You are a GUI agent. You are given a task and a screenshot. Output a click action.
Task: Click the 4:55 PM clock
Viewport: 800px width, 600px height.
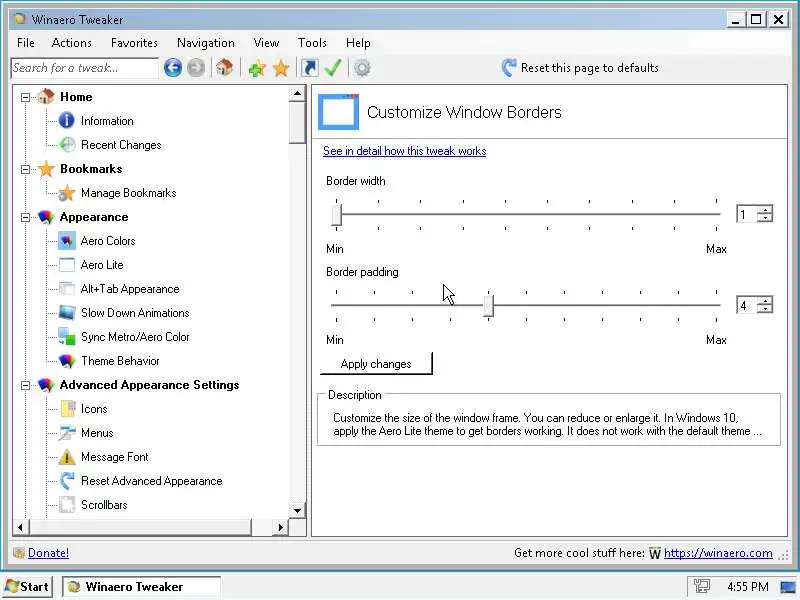click(747, 587)
